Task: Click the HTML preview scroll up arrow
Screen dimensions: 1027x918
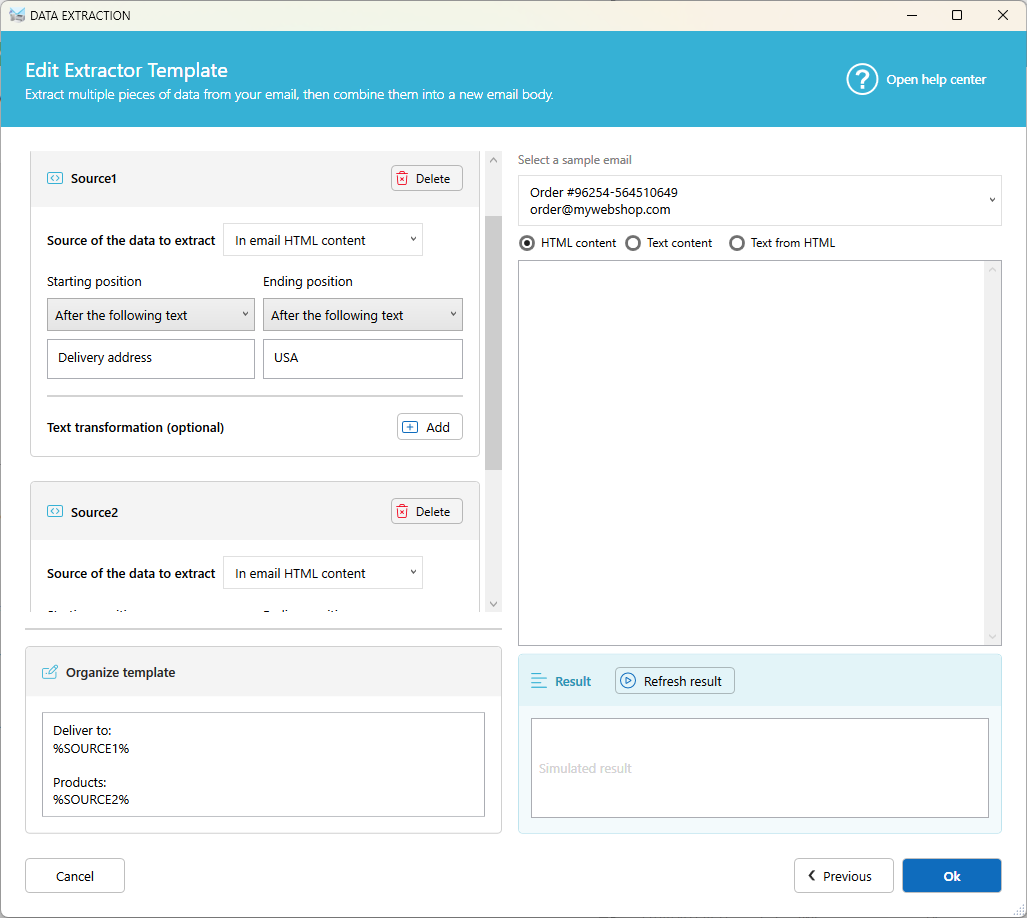Action: tap(992, 270)
